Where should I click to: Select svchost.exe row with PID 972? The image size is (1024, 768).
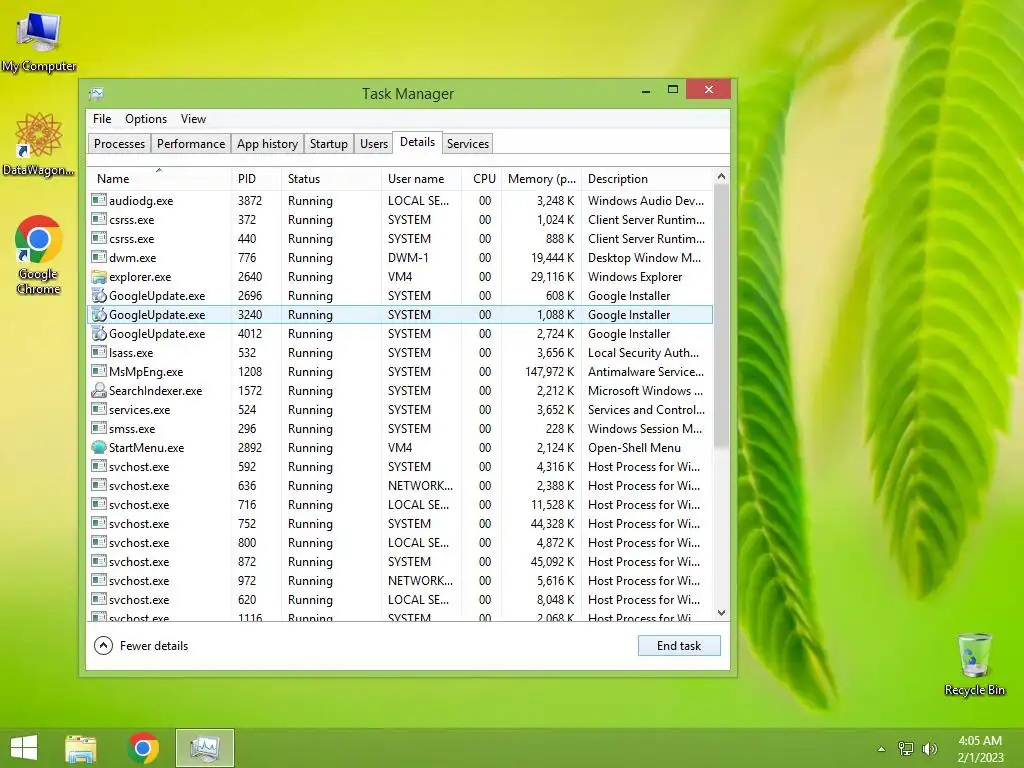400,580
